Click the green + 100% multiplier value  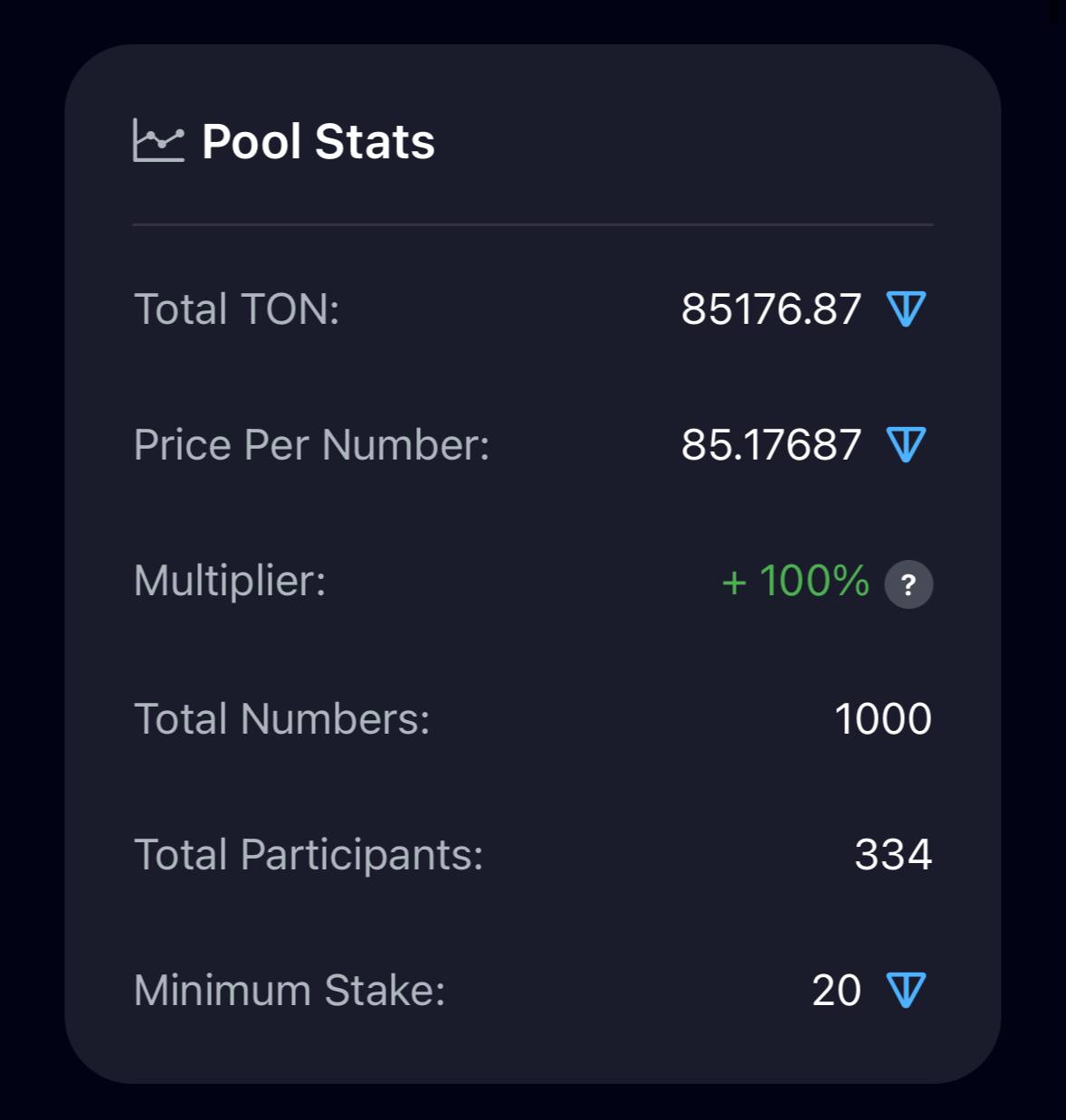(x=795, y=581)
